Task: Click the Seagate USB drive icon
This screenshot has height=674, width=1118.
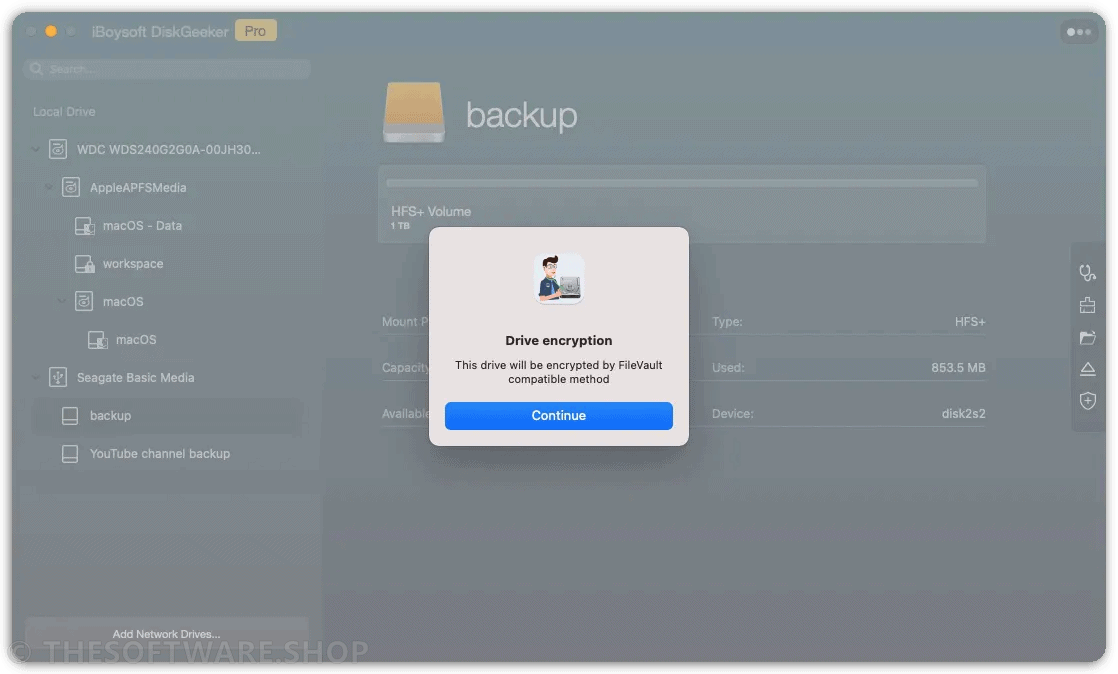Action: pos(58,377)
